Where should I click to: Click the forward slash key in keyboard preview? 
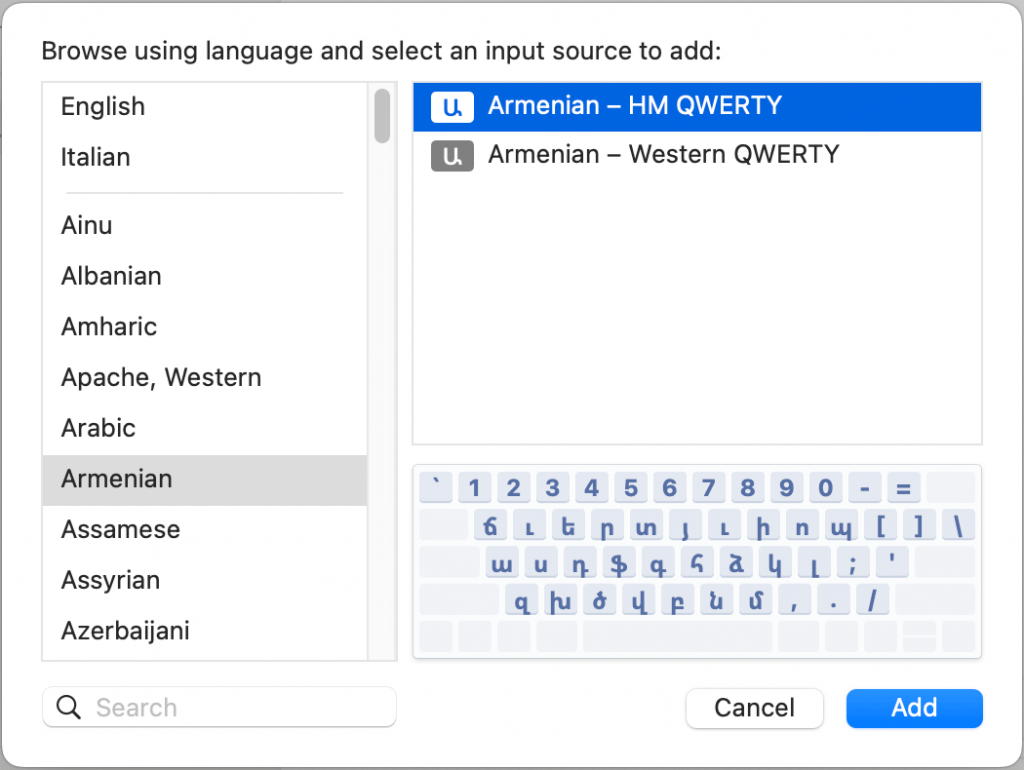pyautogui.click(x=872, y=600)
